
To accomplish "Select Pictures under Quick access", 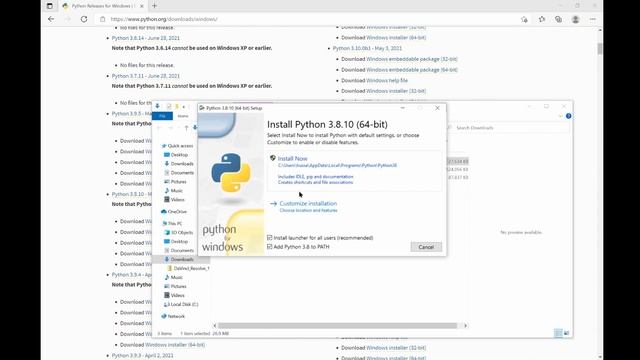I will (175, 182).
